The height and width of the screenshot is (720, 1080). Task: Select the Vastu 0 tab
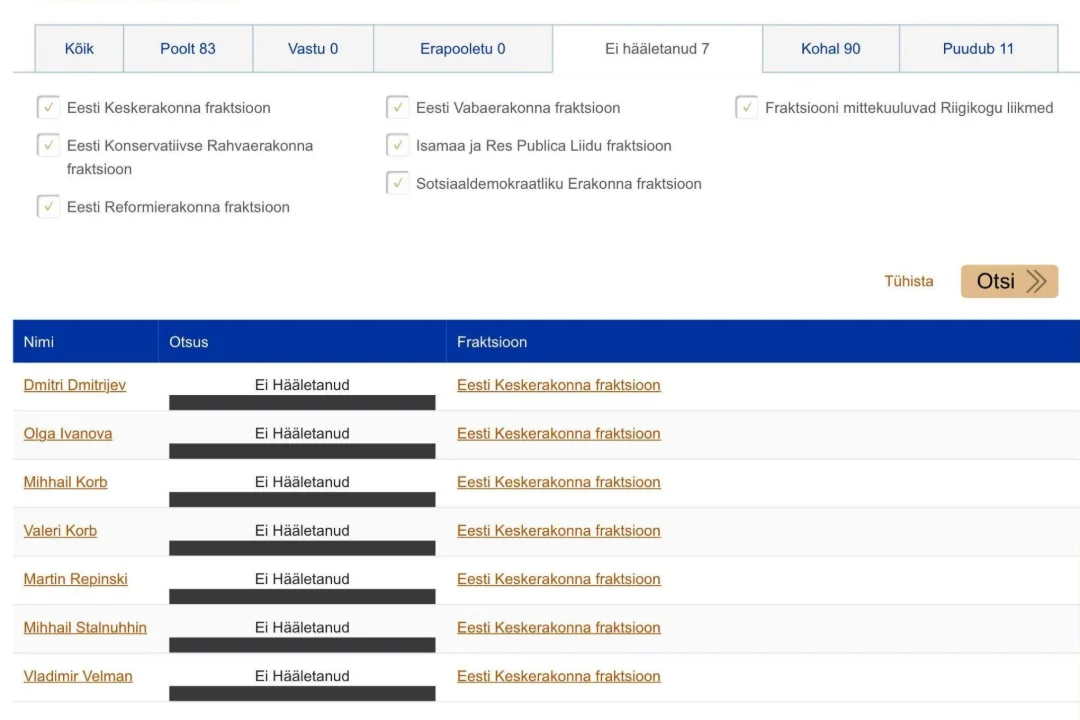click(x=313, y=49)
